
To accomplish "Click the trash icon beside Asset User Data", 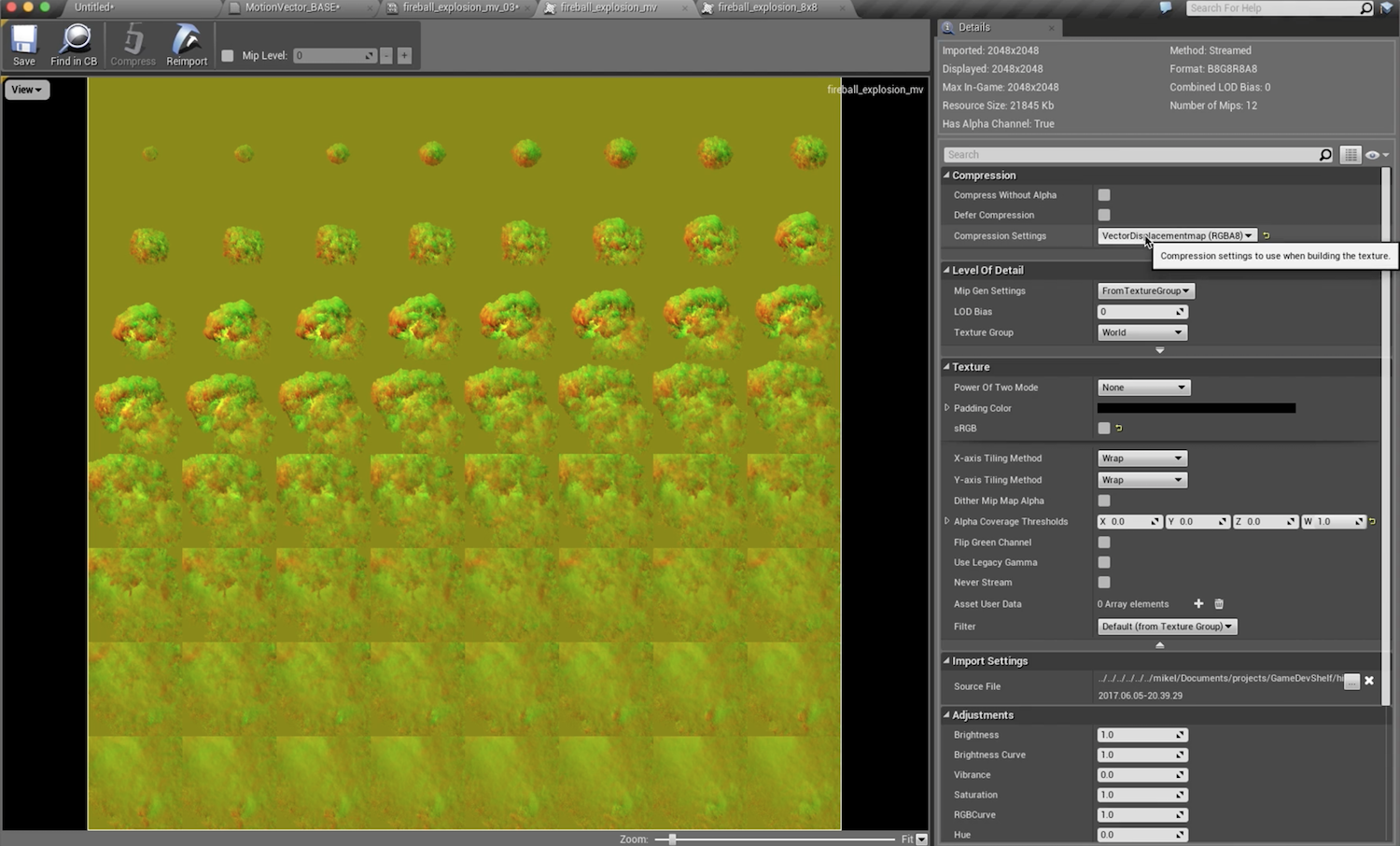I will click(x=1218, y=603).
